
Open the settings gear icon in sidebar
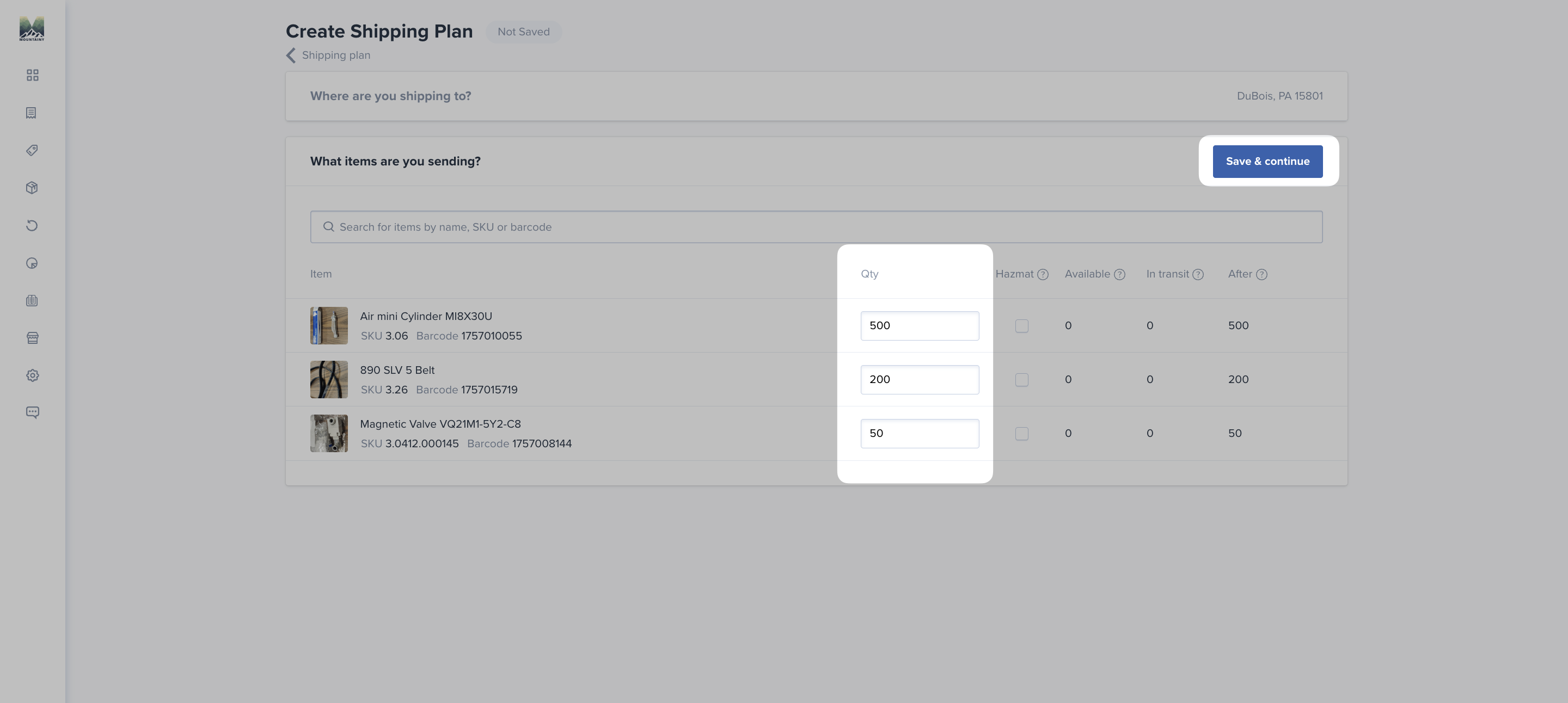tap(32, 375)
